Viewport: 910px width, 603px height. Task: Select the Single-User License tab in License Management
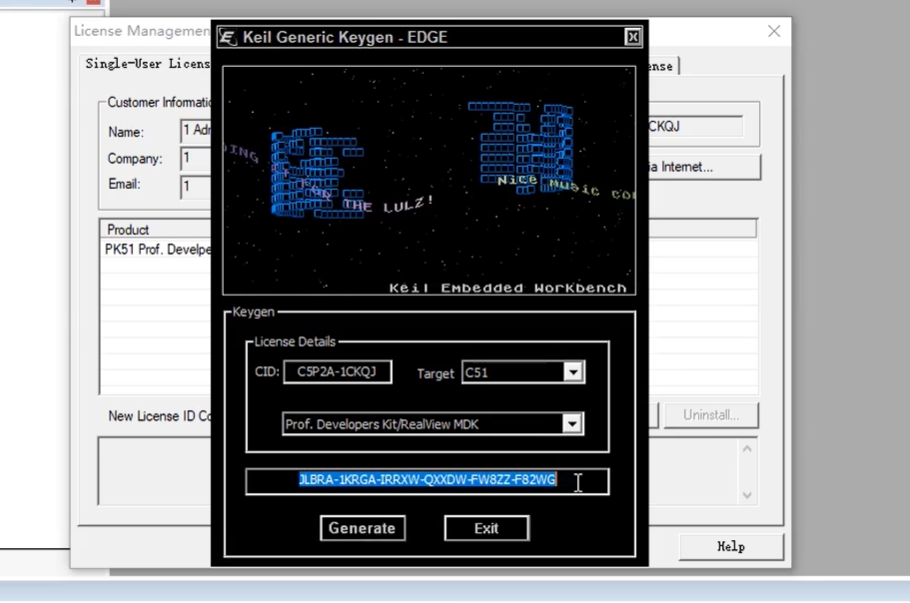147,64
